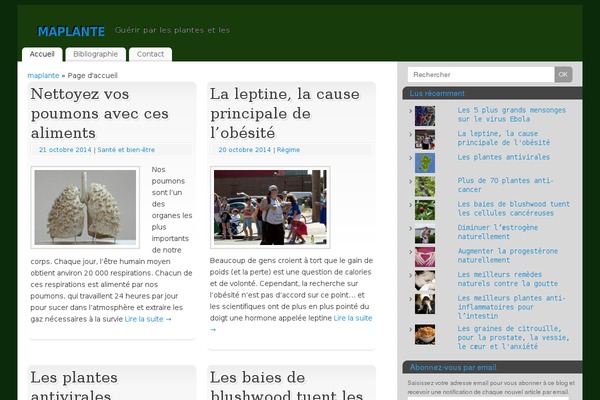This screenshot has height=400, width=600.
Task: Open thumbnail for graines de citrouille entry
Action: click(425, 335)
